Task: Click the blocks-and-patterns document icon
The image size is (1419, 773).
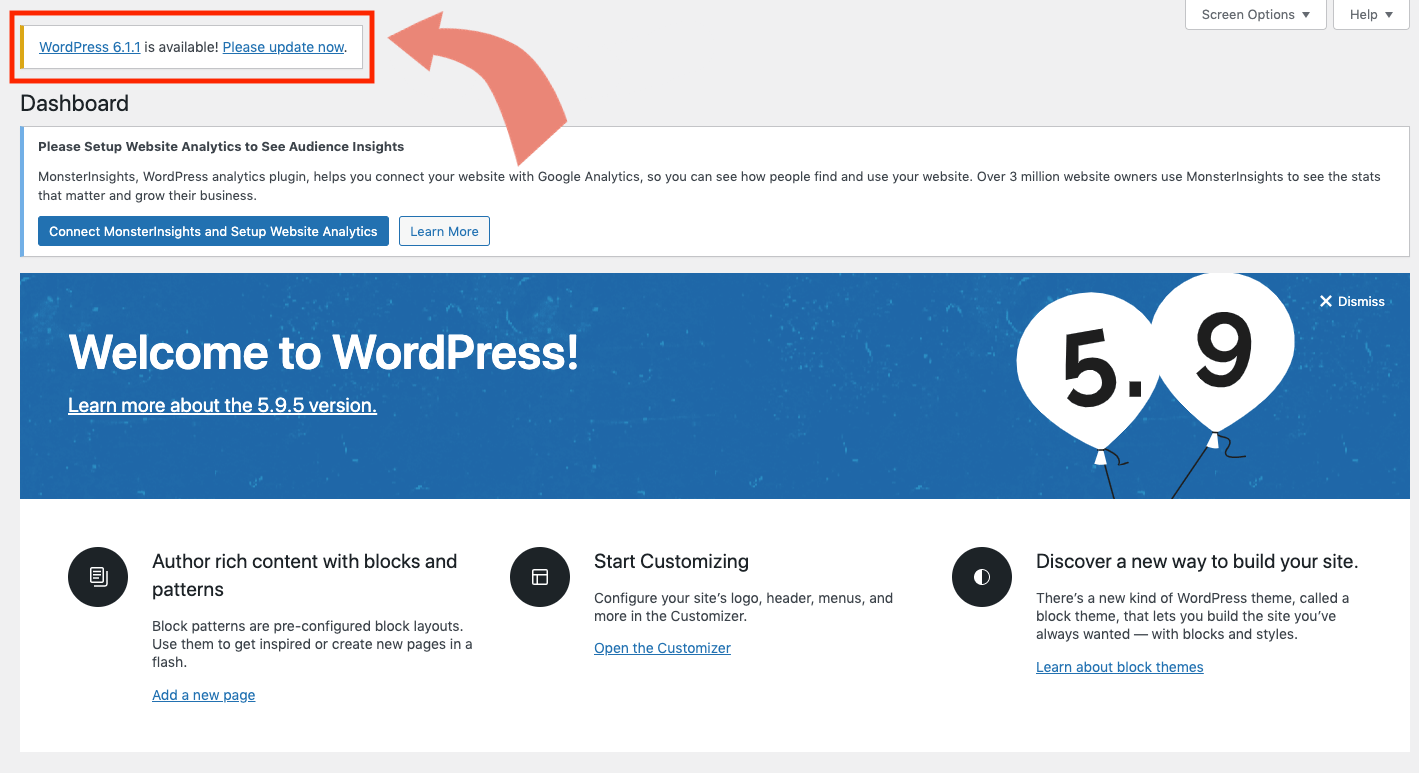Action: tap(97, 577)
